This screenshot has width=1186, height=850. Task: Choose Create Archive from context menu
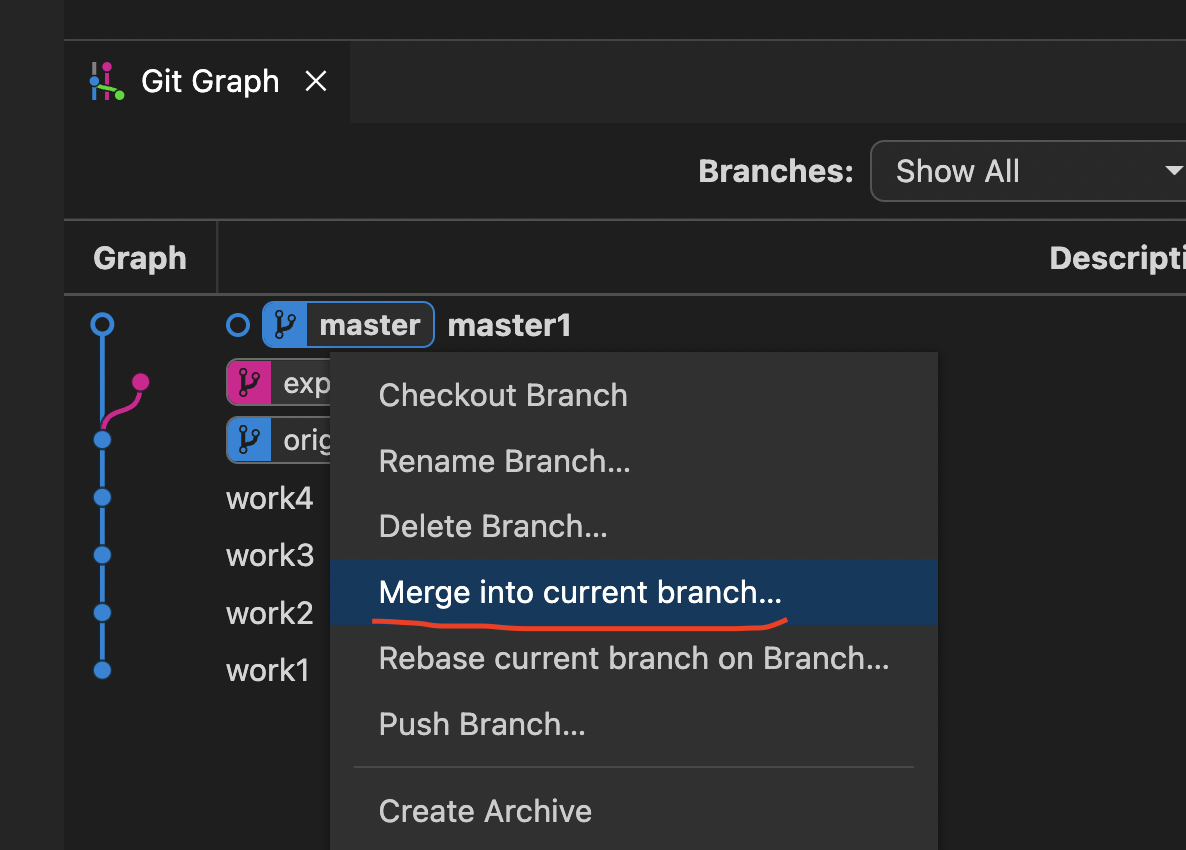pyautogui.click(x=634, y=811)
